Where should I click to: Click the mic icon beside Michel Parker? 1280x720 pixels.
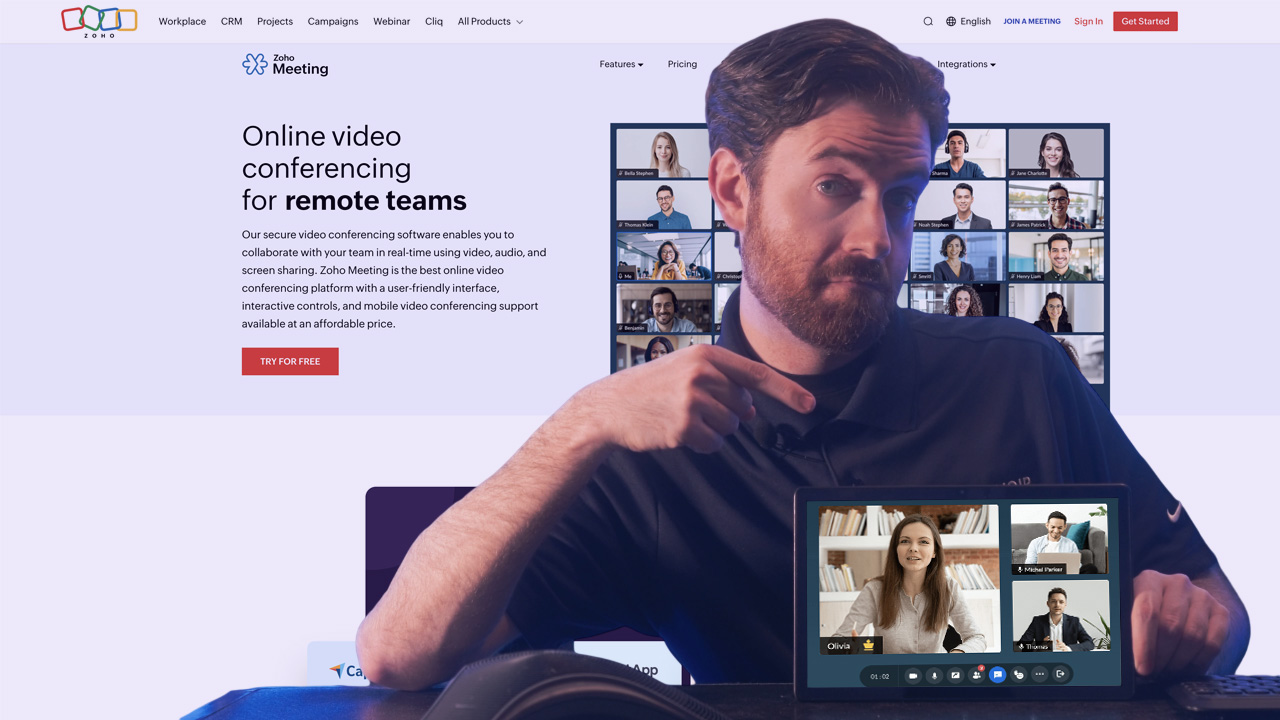pos(1020,570)
